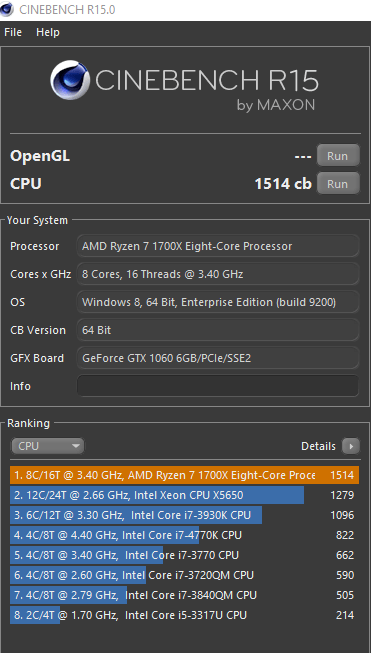Click the OS information field
The height and width of the screenshot is (653, 371).
tap(218, 302)
